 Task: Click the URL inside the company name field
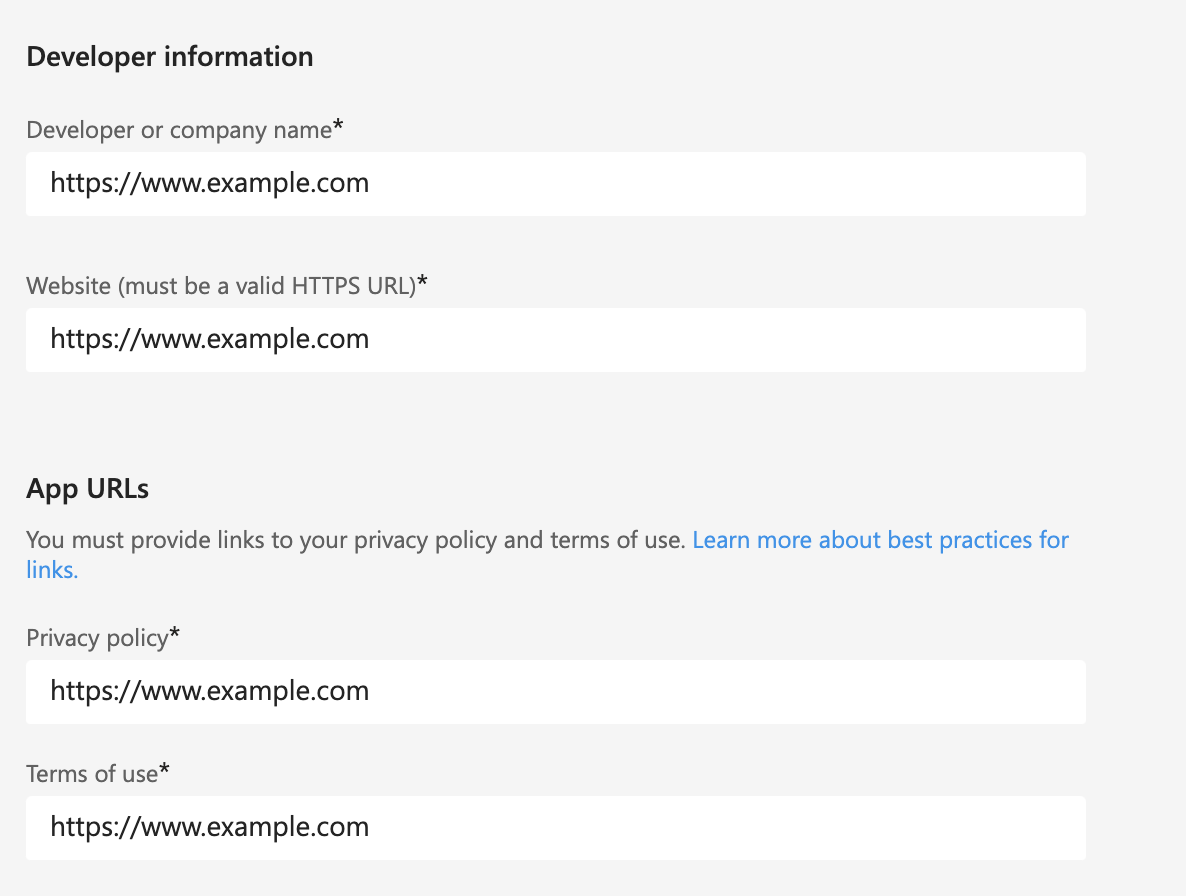(x=209, y=183)
